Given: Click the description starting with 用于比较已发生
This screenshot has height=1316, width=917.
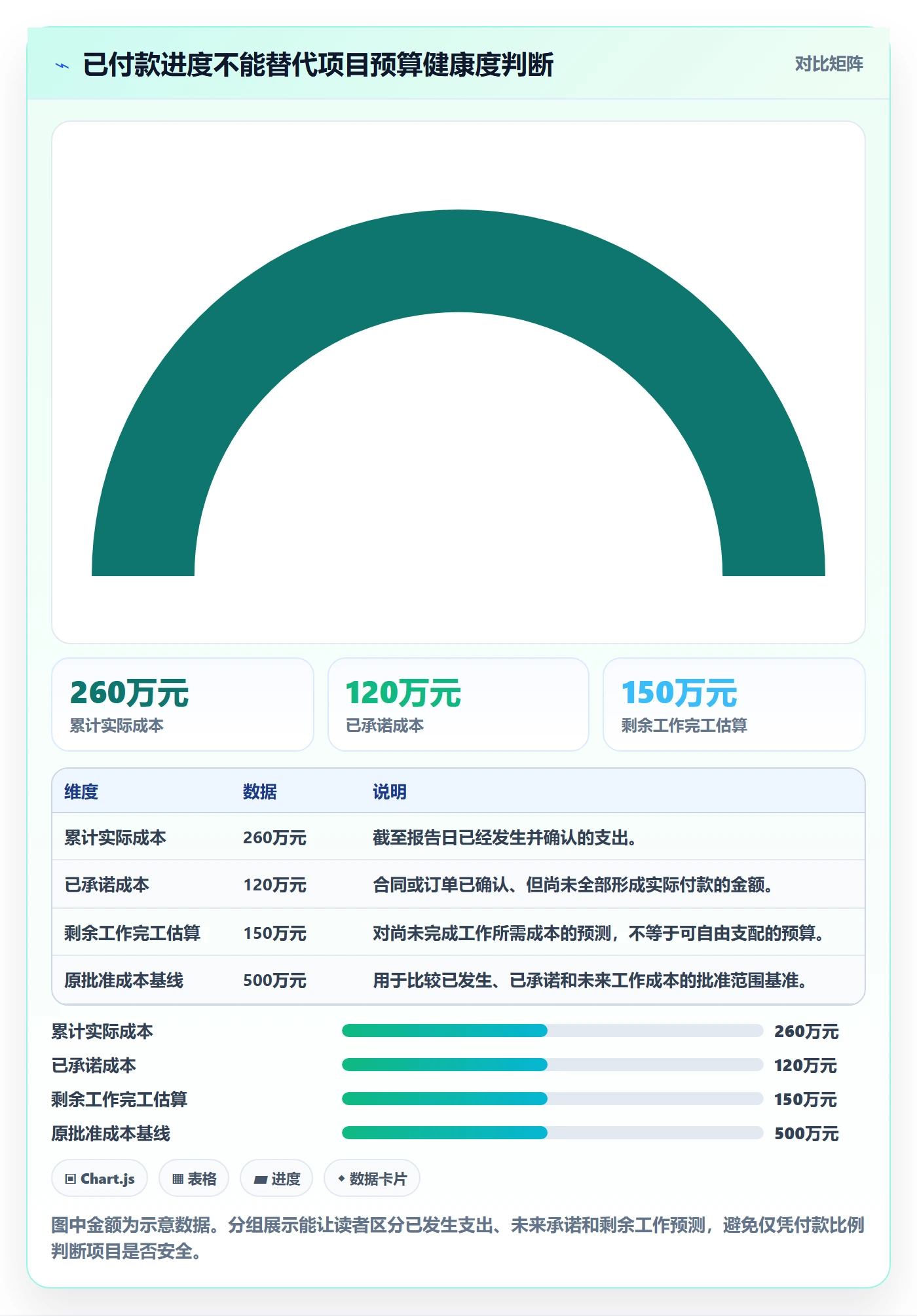Looking at the screenshot, I should coord(590,980).
